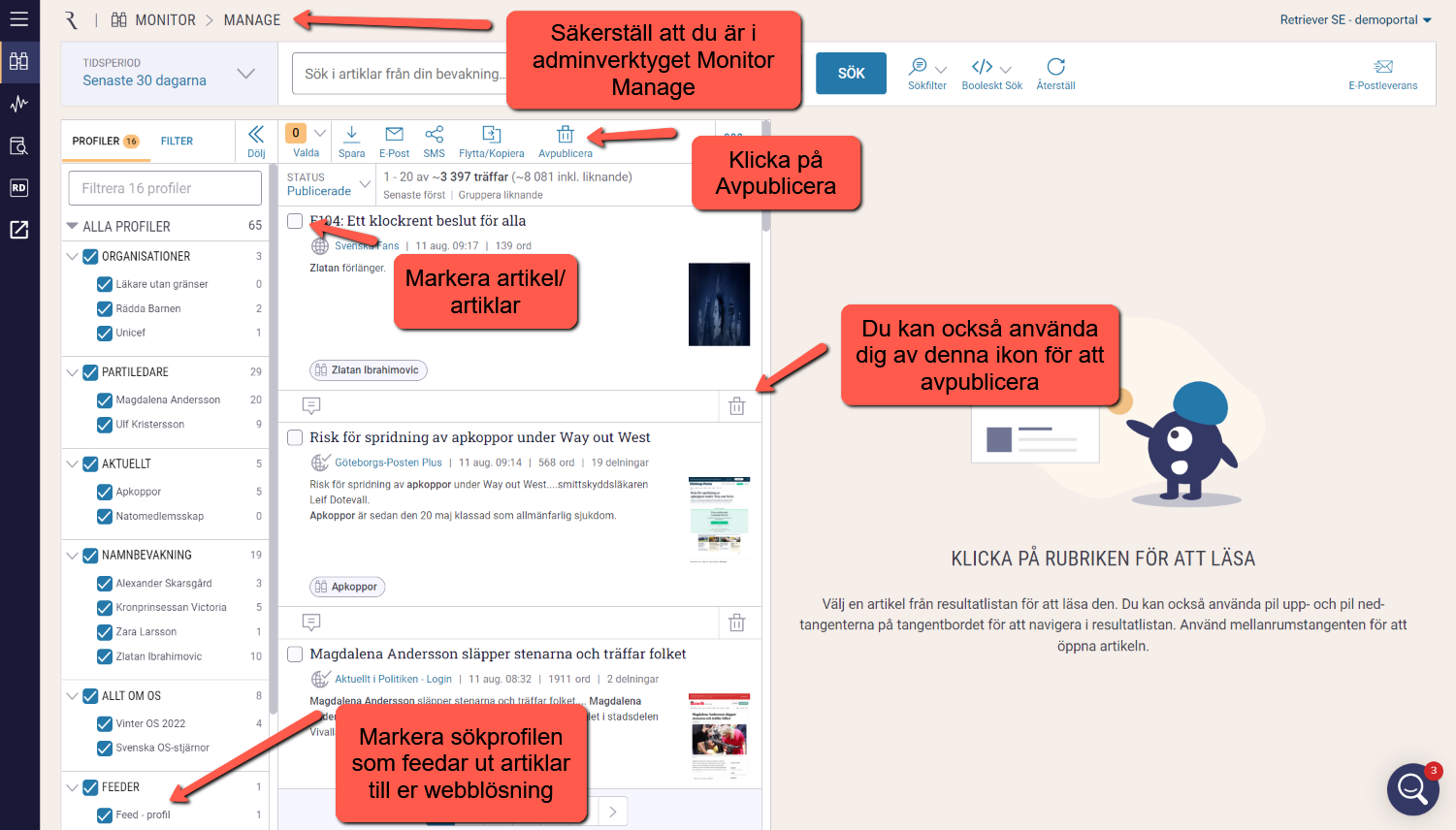This screenshot has width=1456, height=830.
Task: Click the Retriever logo icon
Action: coord(71,20)
